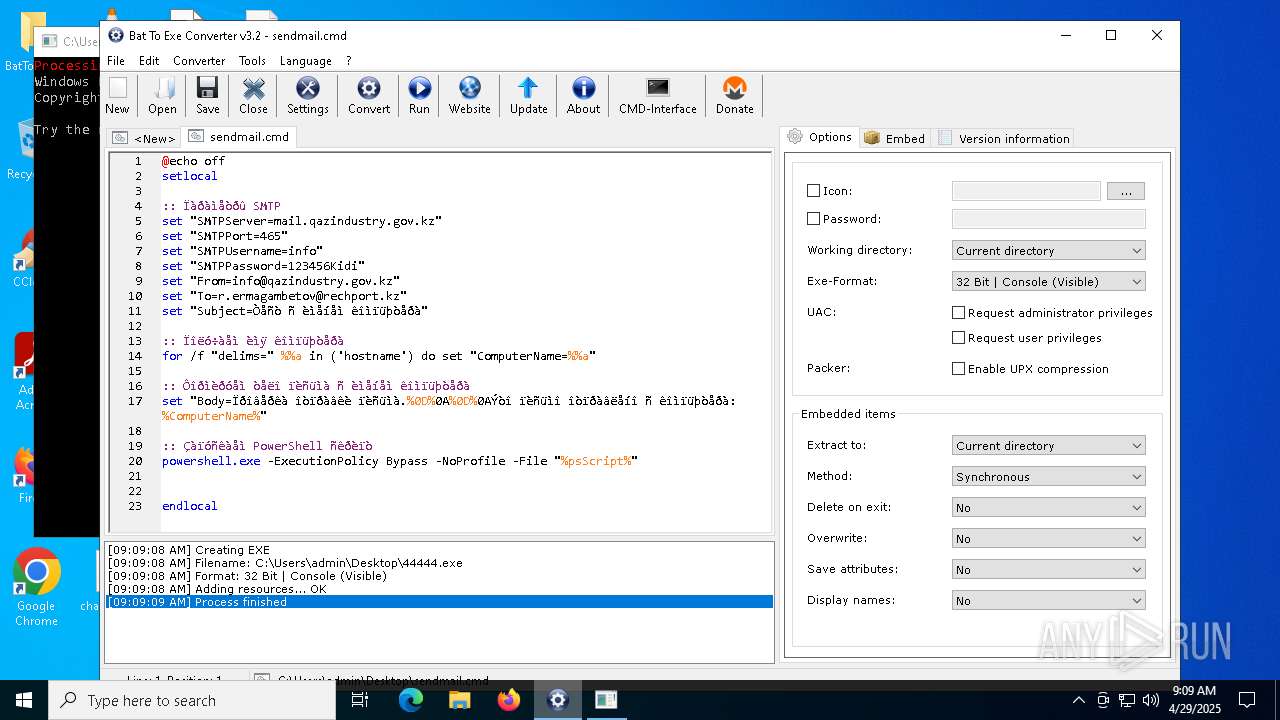Expand the Exe-Format dropdown
This screenshot has height=720, width=1280.
click(1048, 282)
